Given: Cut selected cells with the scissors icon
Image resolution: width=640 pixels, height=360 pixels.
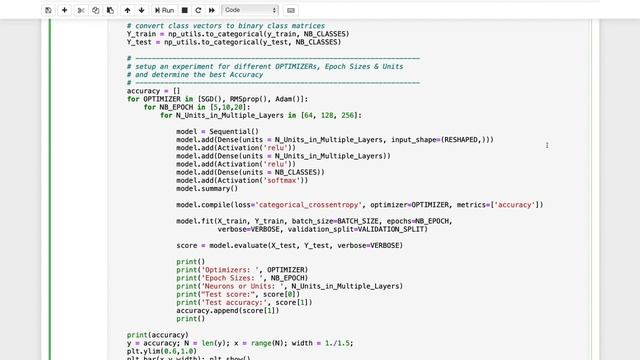Looking at the screenshot, I should click(81, 10).
